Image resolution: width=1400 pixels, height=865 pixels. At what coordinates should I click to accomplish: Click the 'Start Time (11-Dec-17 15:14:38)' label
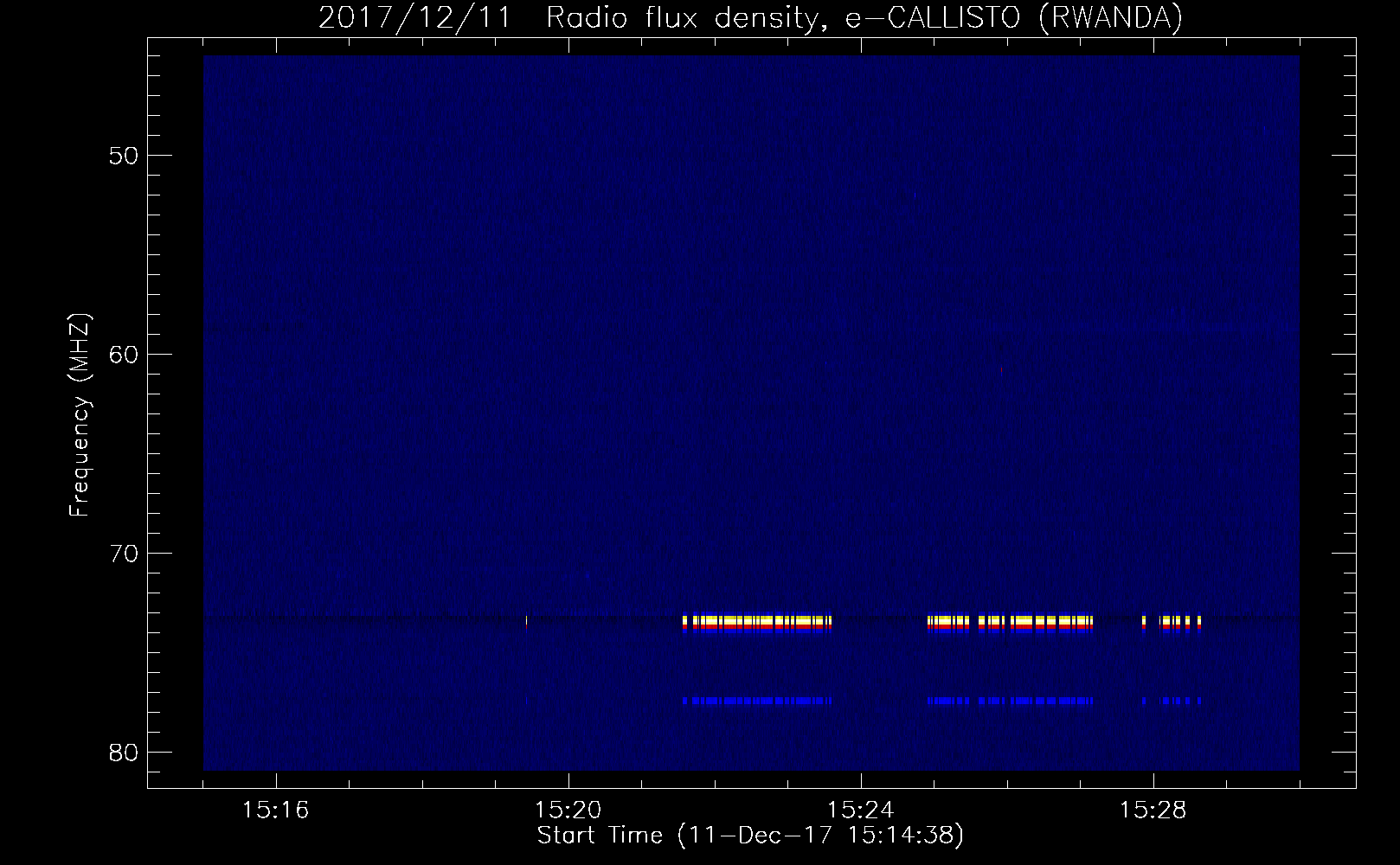750,836
